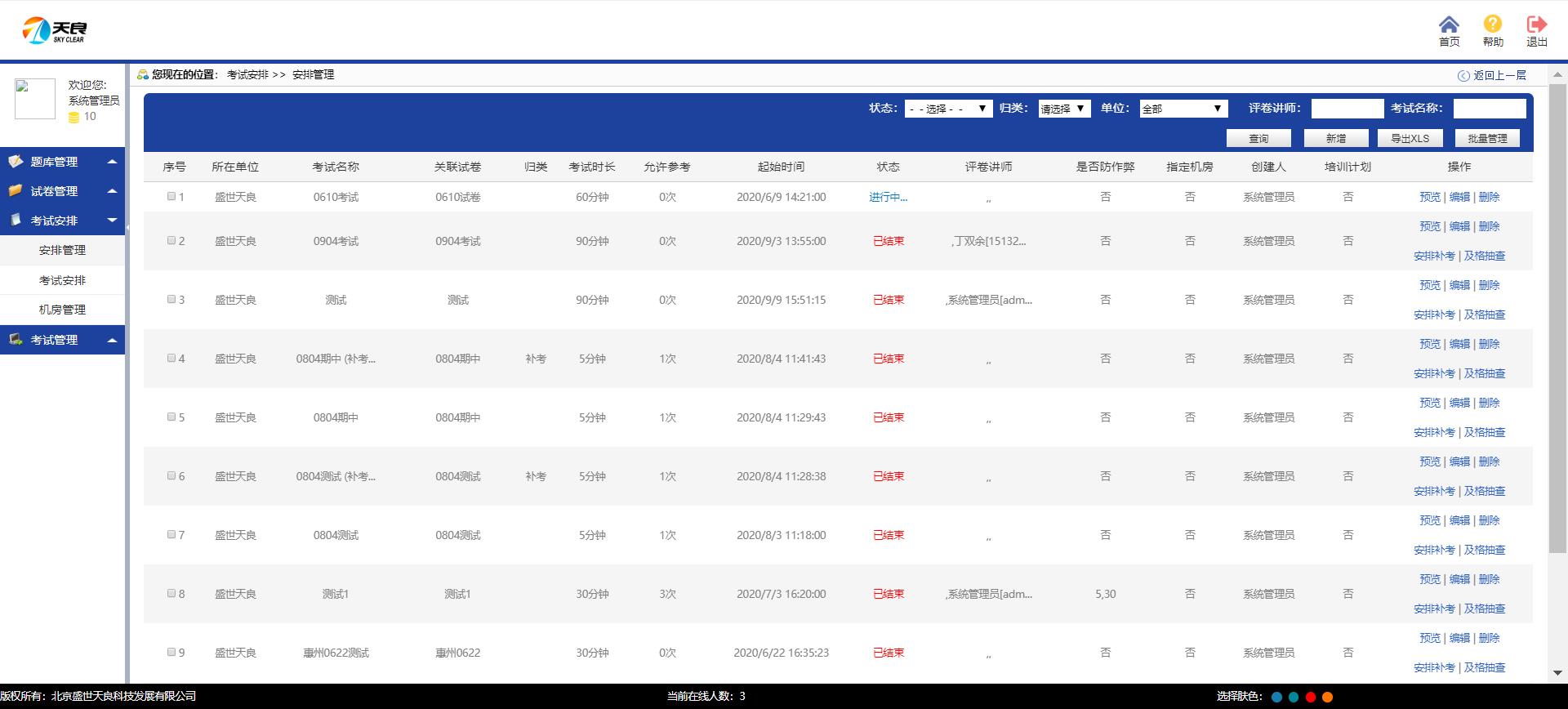The image size is (1568, 709).
Task: Open the Help (帮助) icon
Action: pyautogui.click(x=1493, y=25)
